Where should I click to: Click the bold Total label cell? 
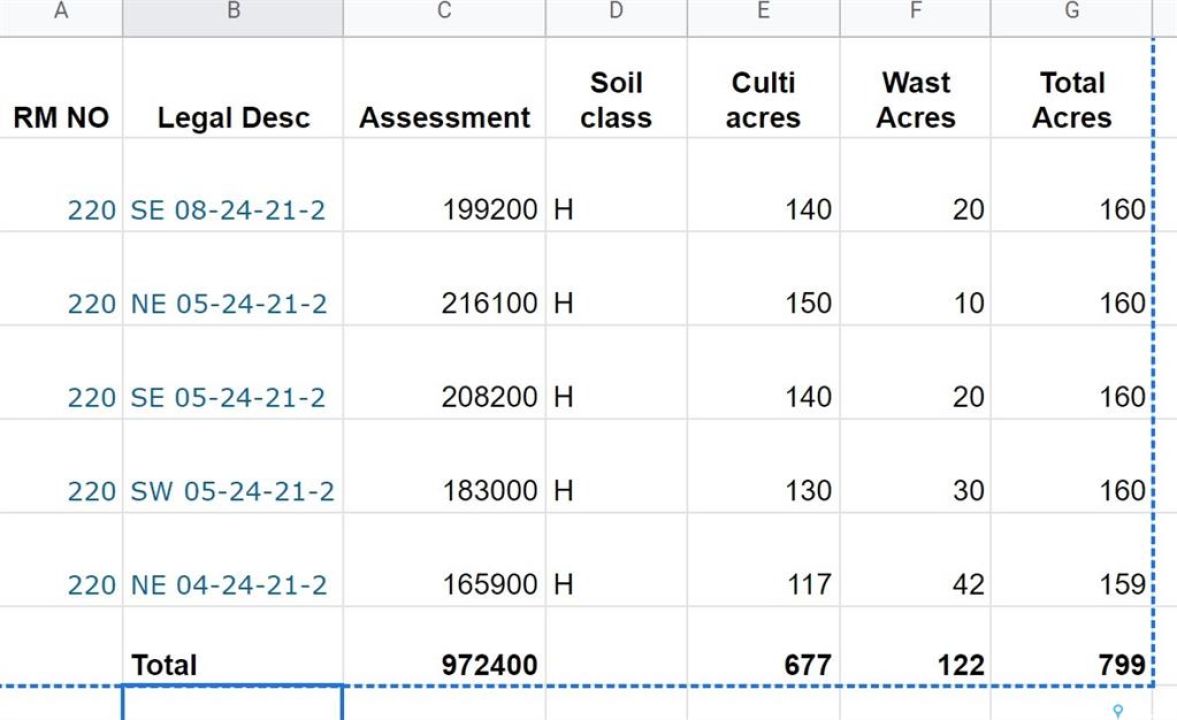[x=165, y=664]
